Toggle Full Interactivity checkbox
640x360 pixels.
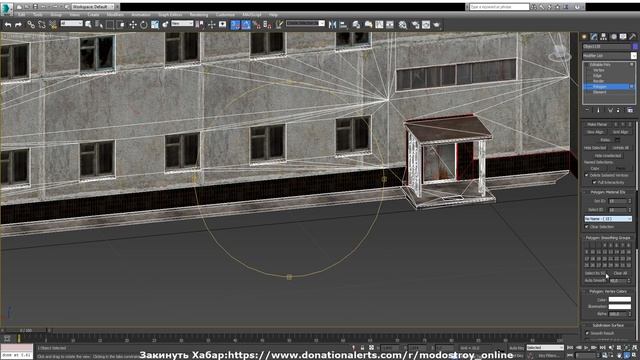tap(594, 182)
